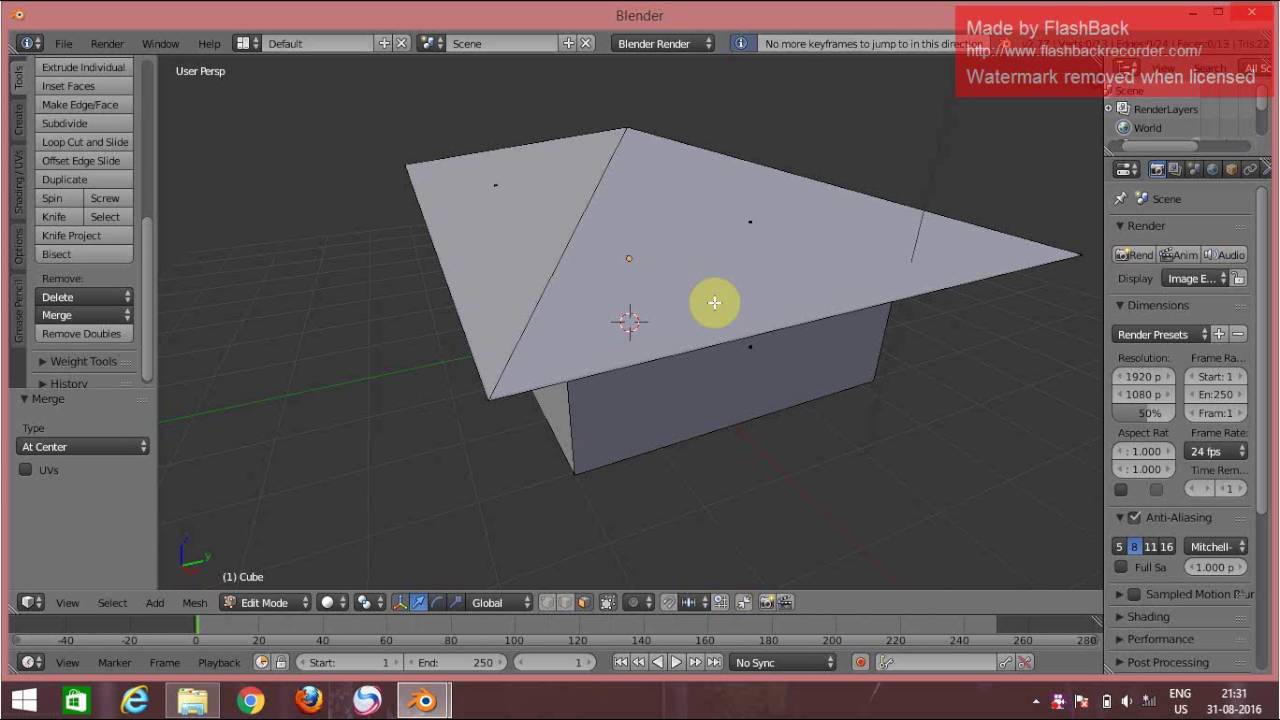Image resolution: width=1280 pixels, height=720 pixels.
Task: Open Merge Type At Center dropdown
Action: (x=83, y=447)
